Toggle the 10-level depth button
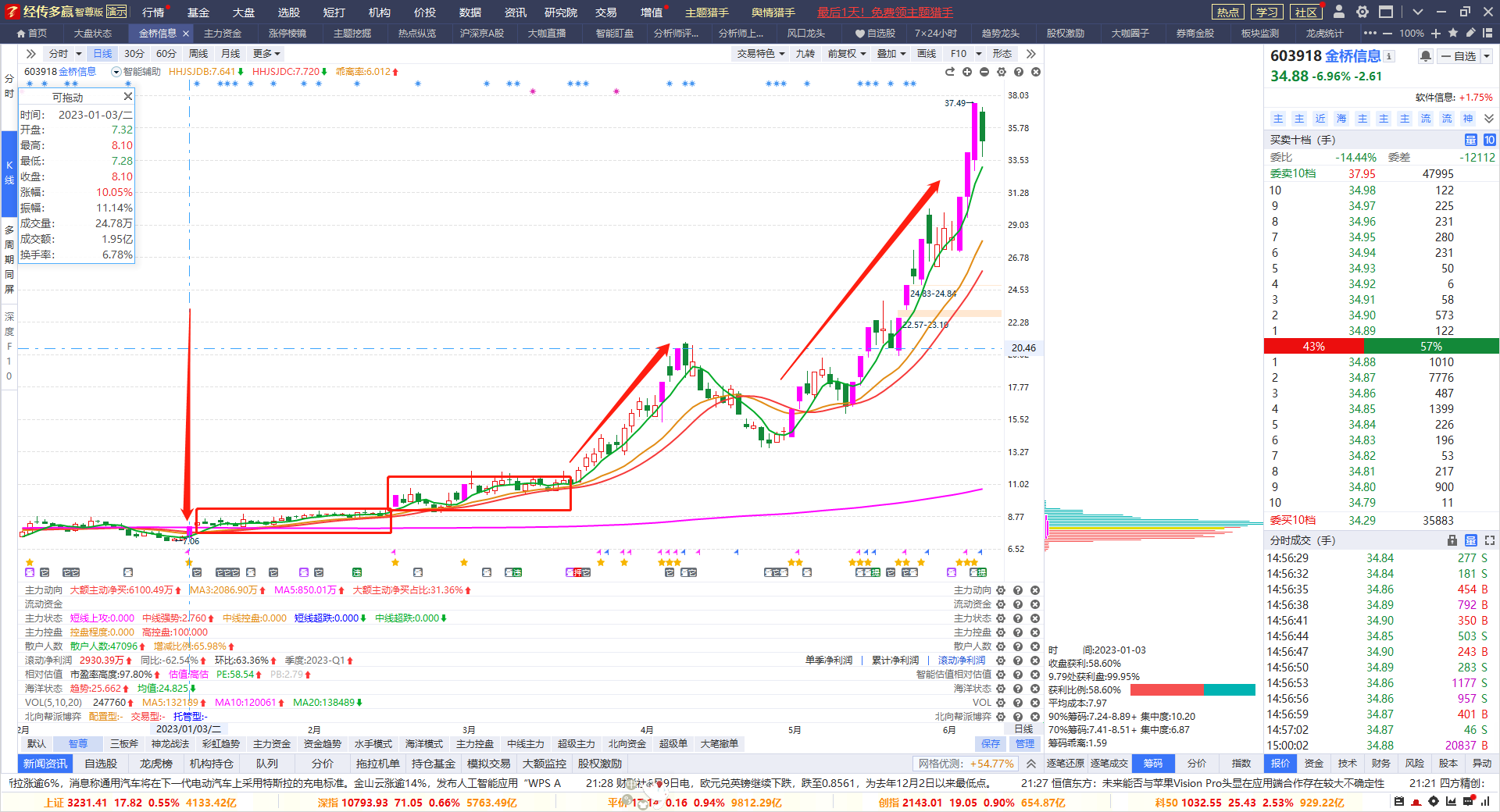Screen dimensions: 1500x812 [1490, 140]
